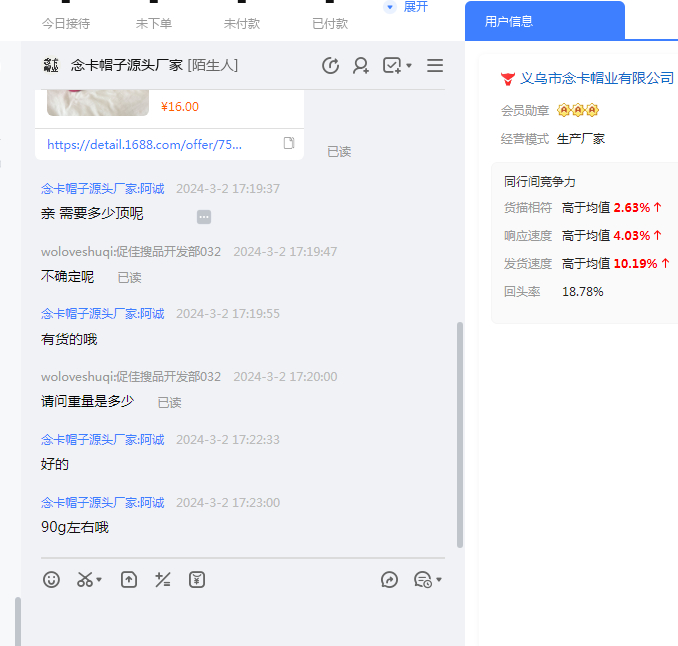Click the 生产厂家 business mode text
The height and width of the screenshot is (646, 678).
coord(581,139)
